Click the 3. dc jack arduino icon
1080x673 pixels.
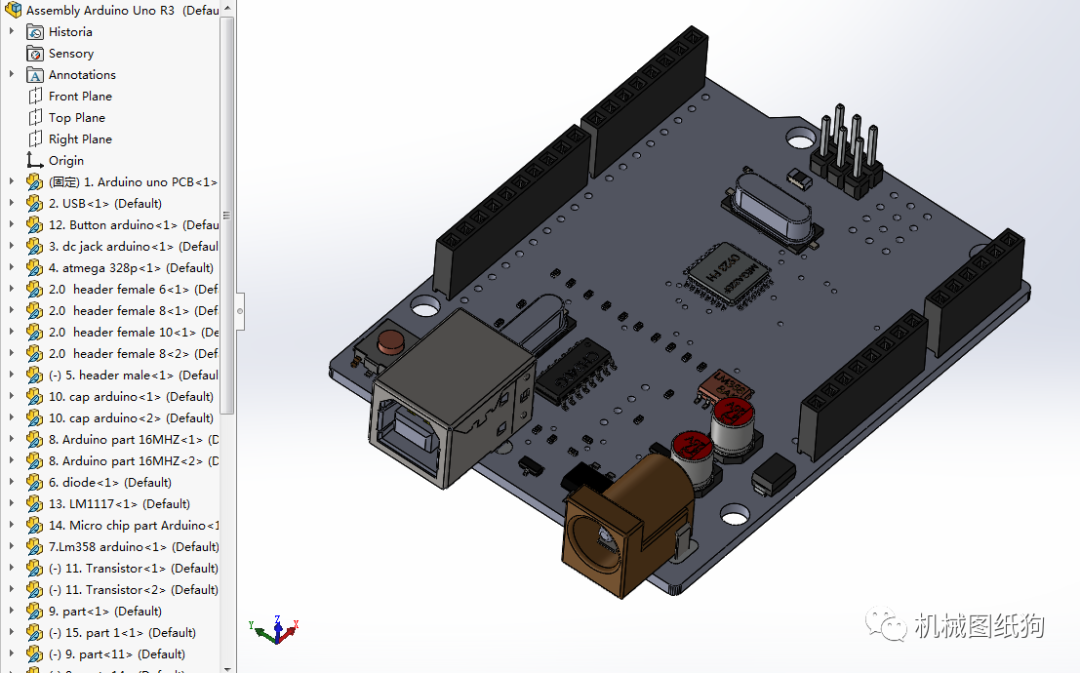(34, 246)
